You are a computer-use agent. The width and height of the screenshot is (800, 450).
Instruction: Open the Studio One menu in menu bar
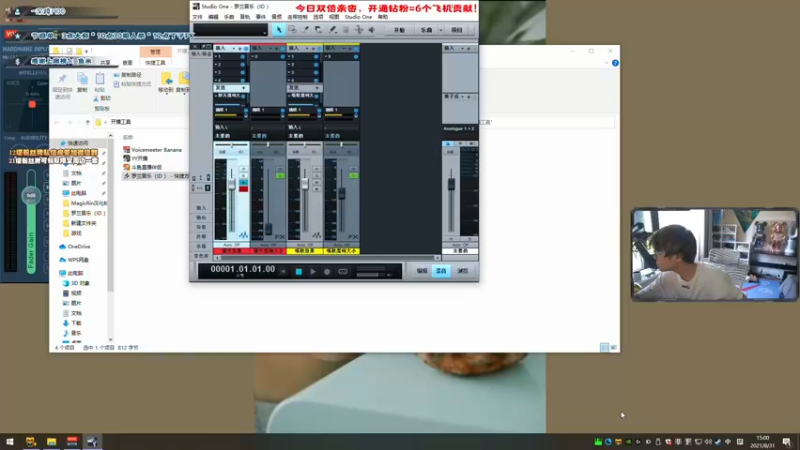point(358,17)
